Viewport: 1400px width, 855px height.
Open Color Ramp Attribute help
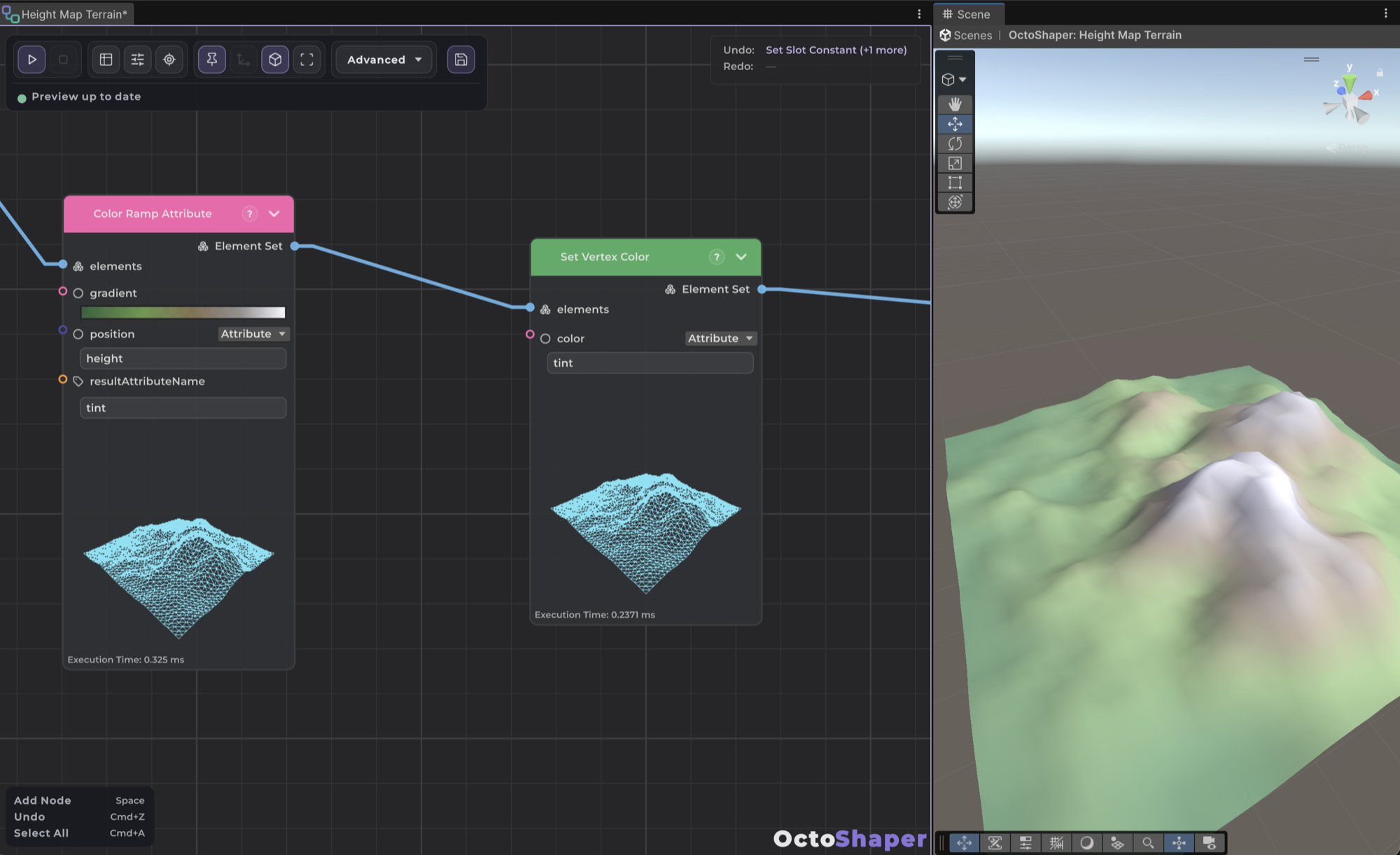click(250, 214)
